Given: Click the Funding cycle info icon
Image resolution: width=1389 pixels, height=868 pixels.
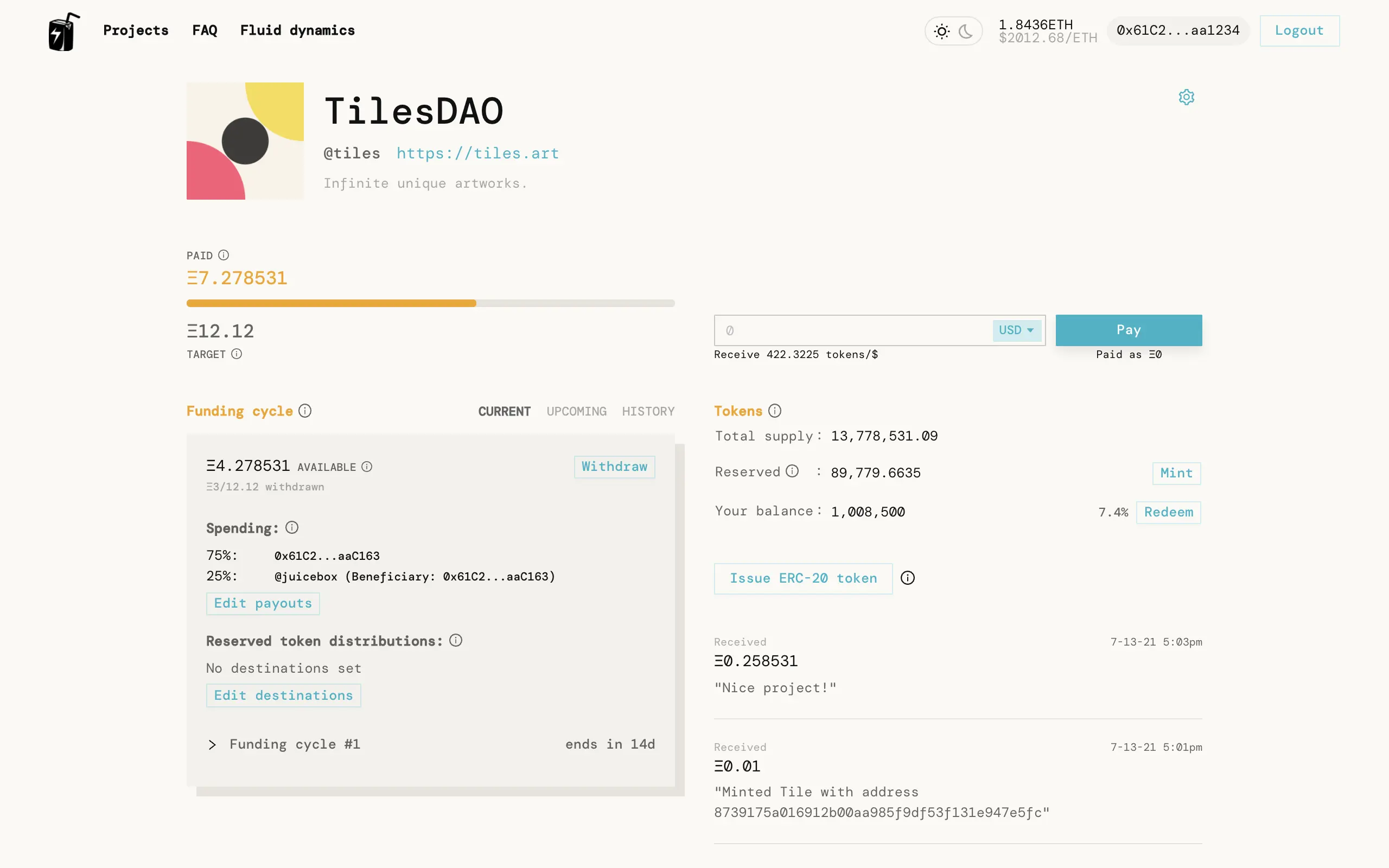Looking at the screenshot, I should tap(305, 411).
